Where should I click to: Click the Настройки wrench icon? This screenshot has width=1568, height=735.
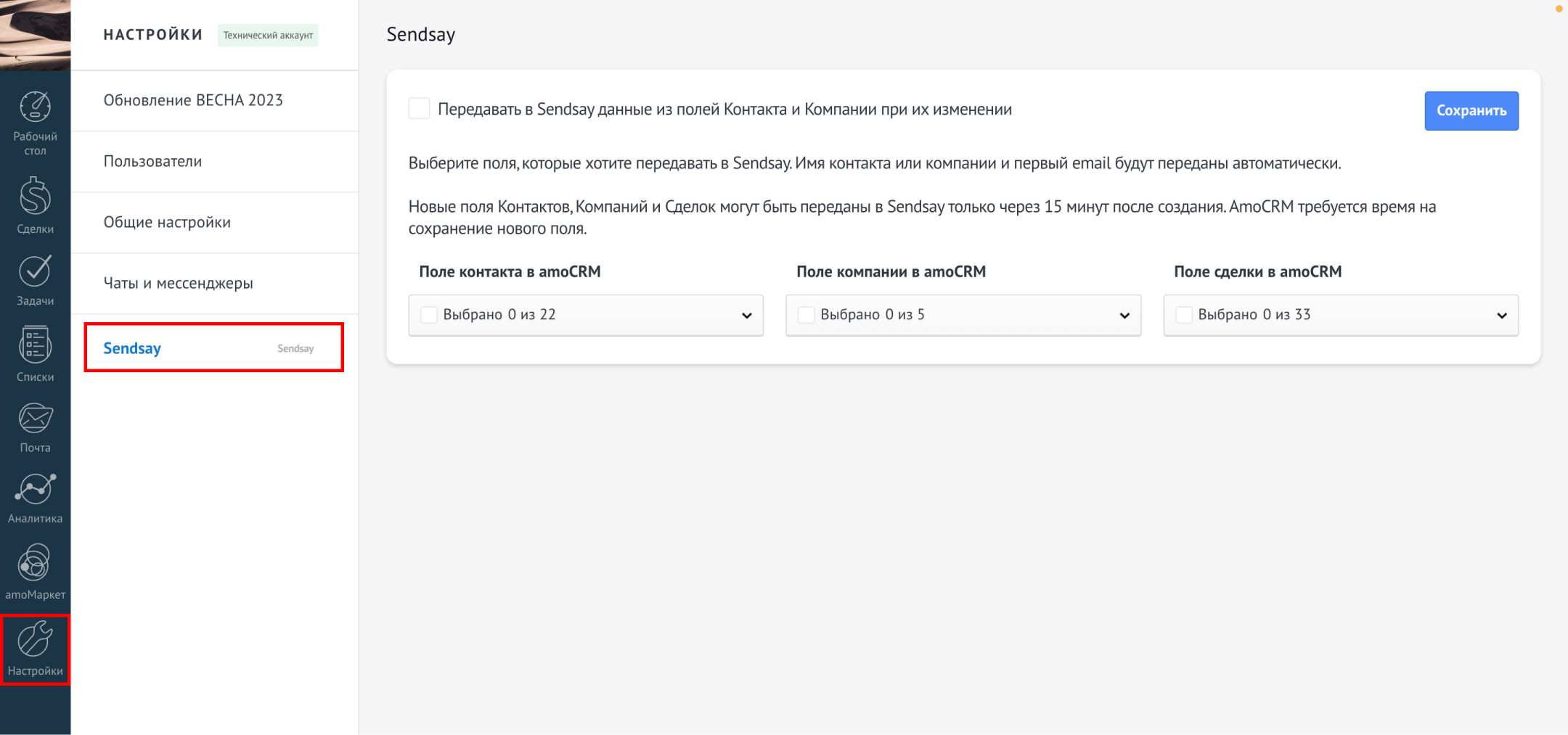pos(35,640)
